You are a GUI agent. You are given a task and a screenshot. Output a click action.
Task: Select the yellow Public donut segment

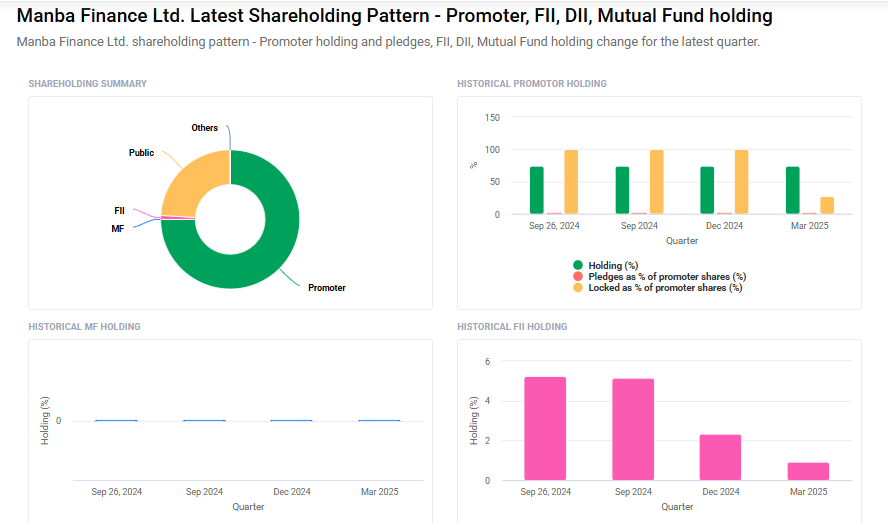(193, 184)
